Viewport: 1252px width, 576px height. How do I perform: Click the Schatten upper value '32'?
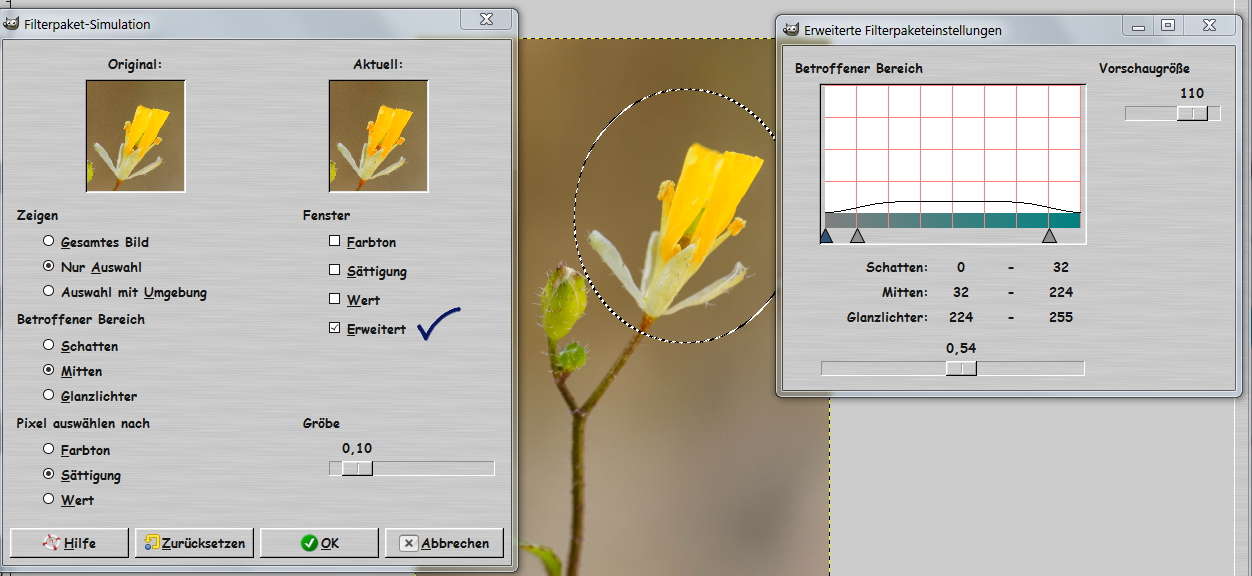[1061, 267]
